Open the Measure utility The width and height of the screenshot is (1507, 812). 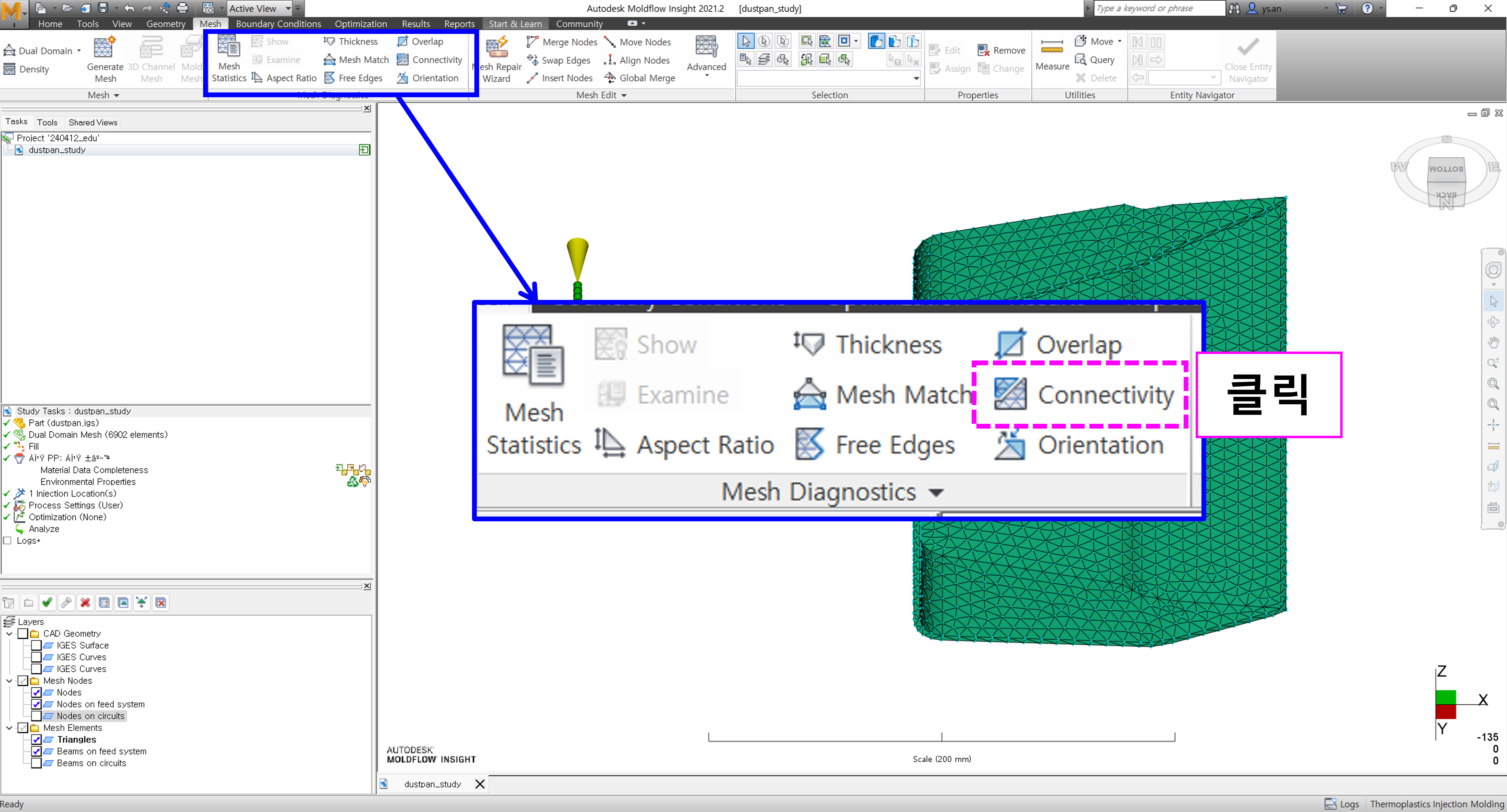[1052, 54]
